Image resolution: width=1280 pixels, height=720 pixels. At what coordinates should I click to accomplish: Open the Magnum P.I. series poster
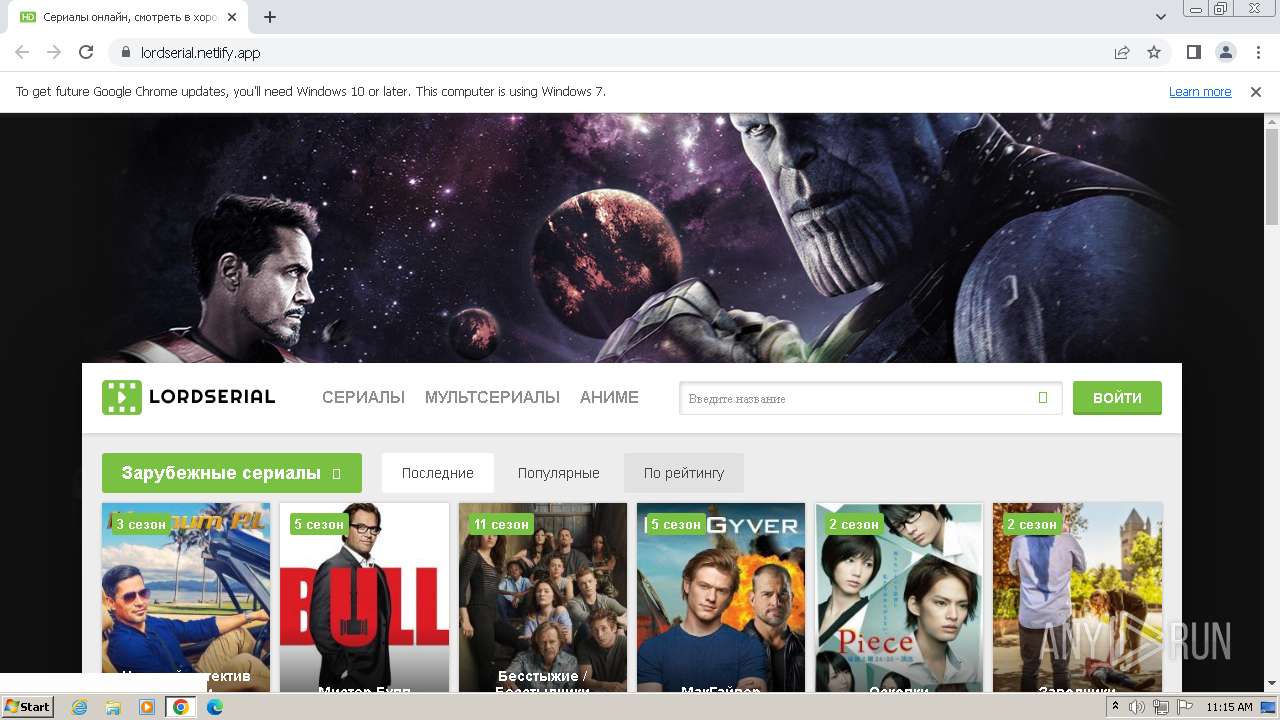pyautogui.click(x=186, y=597)
